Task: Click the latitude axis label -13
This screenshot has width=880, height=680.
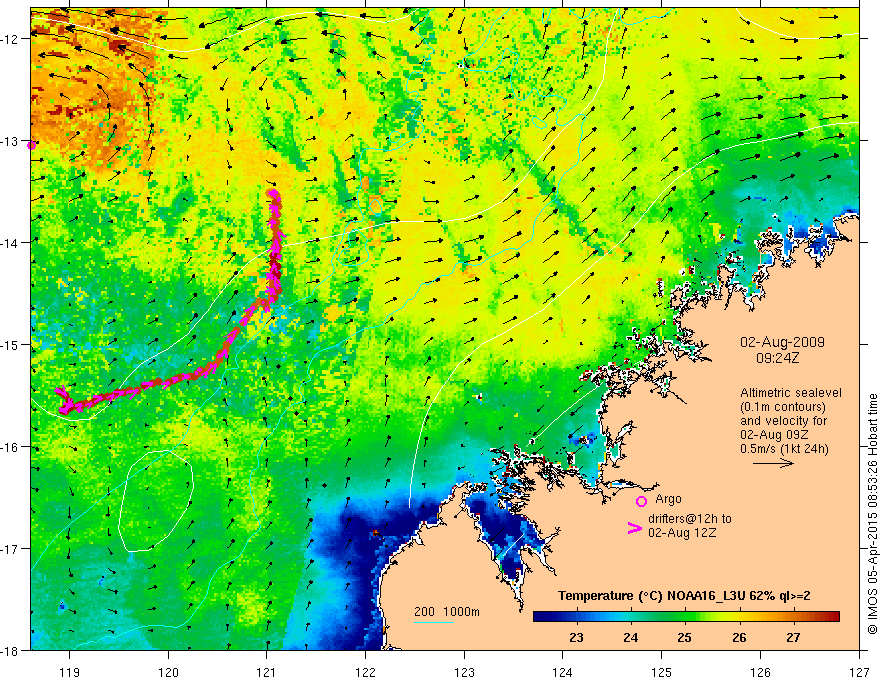Action: 11,141
